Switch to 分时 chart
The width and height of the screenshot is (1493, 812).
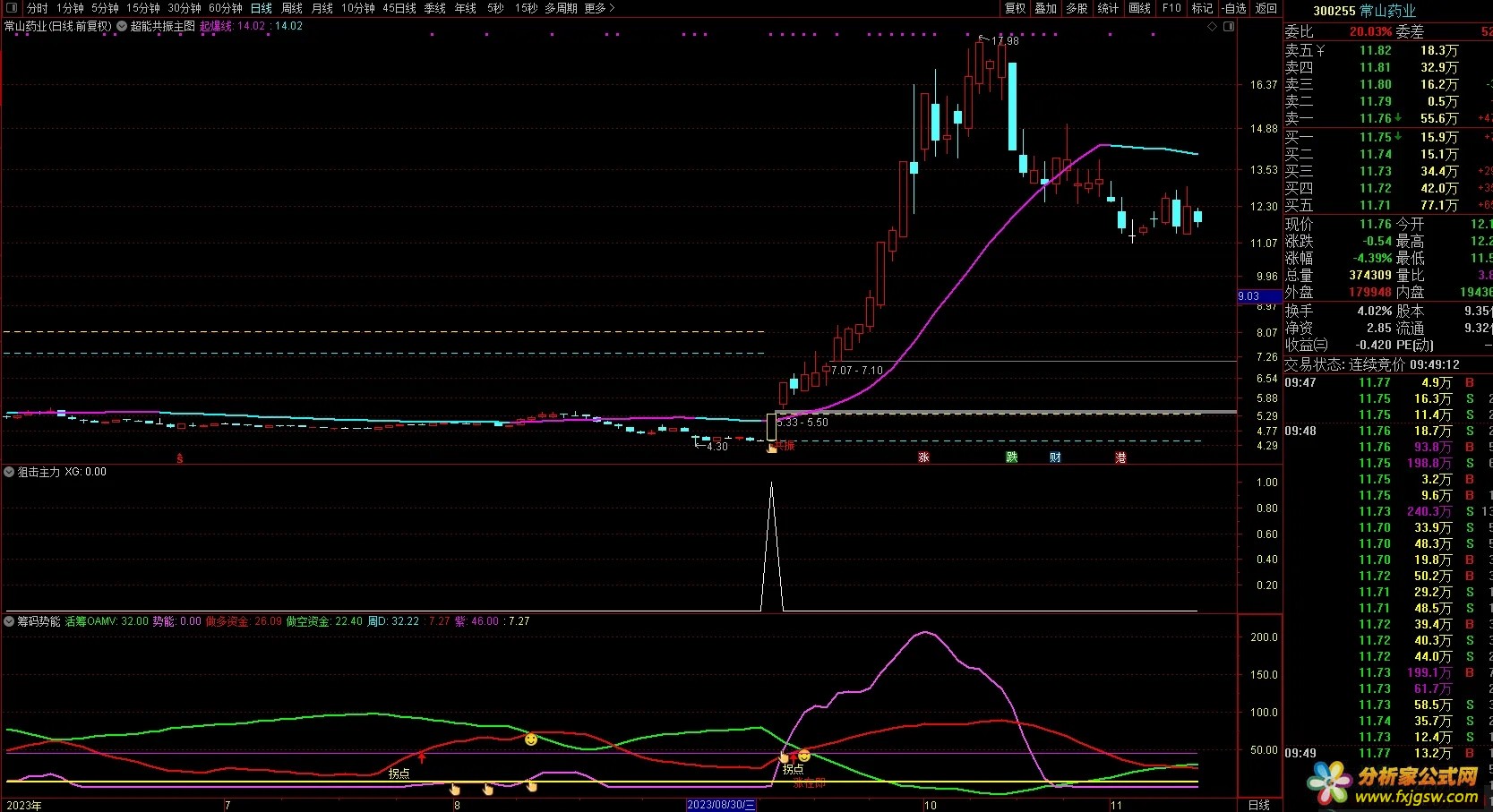[38, 8]
